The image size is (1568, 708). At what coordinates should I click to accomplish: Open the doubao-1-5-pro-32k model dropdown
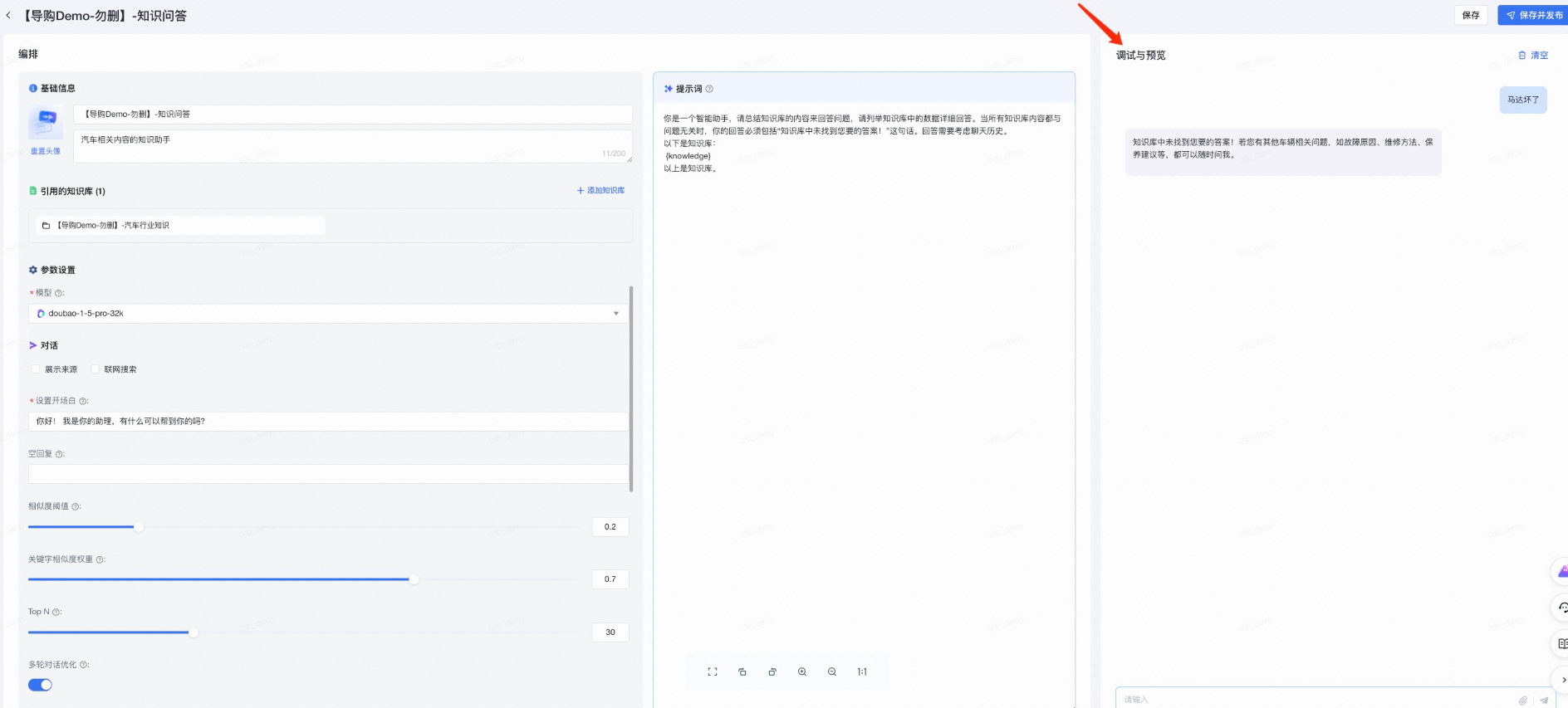(x=329, y=313)
